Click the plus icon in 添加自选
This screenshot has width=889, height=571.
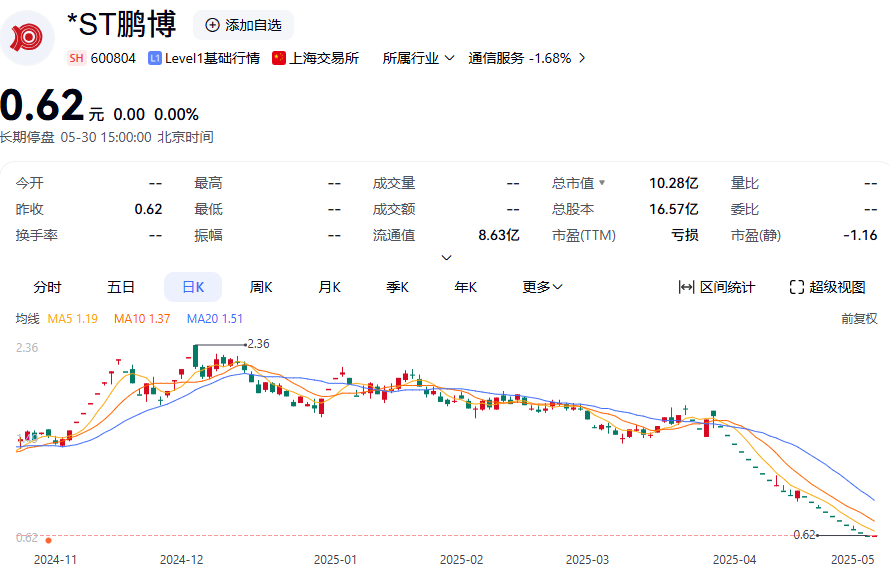coord(212,25)
